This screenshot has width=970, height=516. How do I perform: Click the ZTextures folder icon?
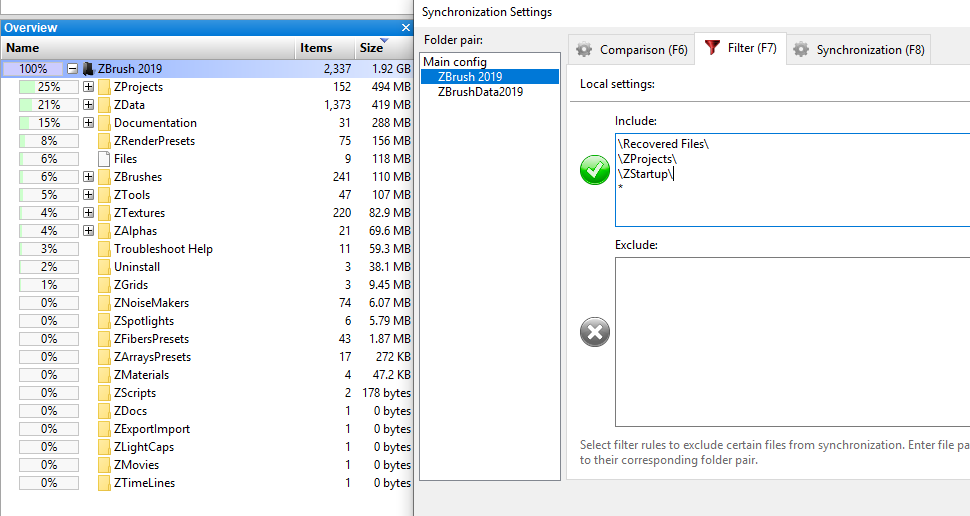104,212
